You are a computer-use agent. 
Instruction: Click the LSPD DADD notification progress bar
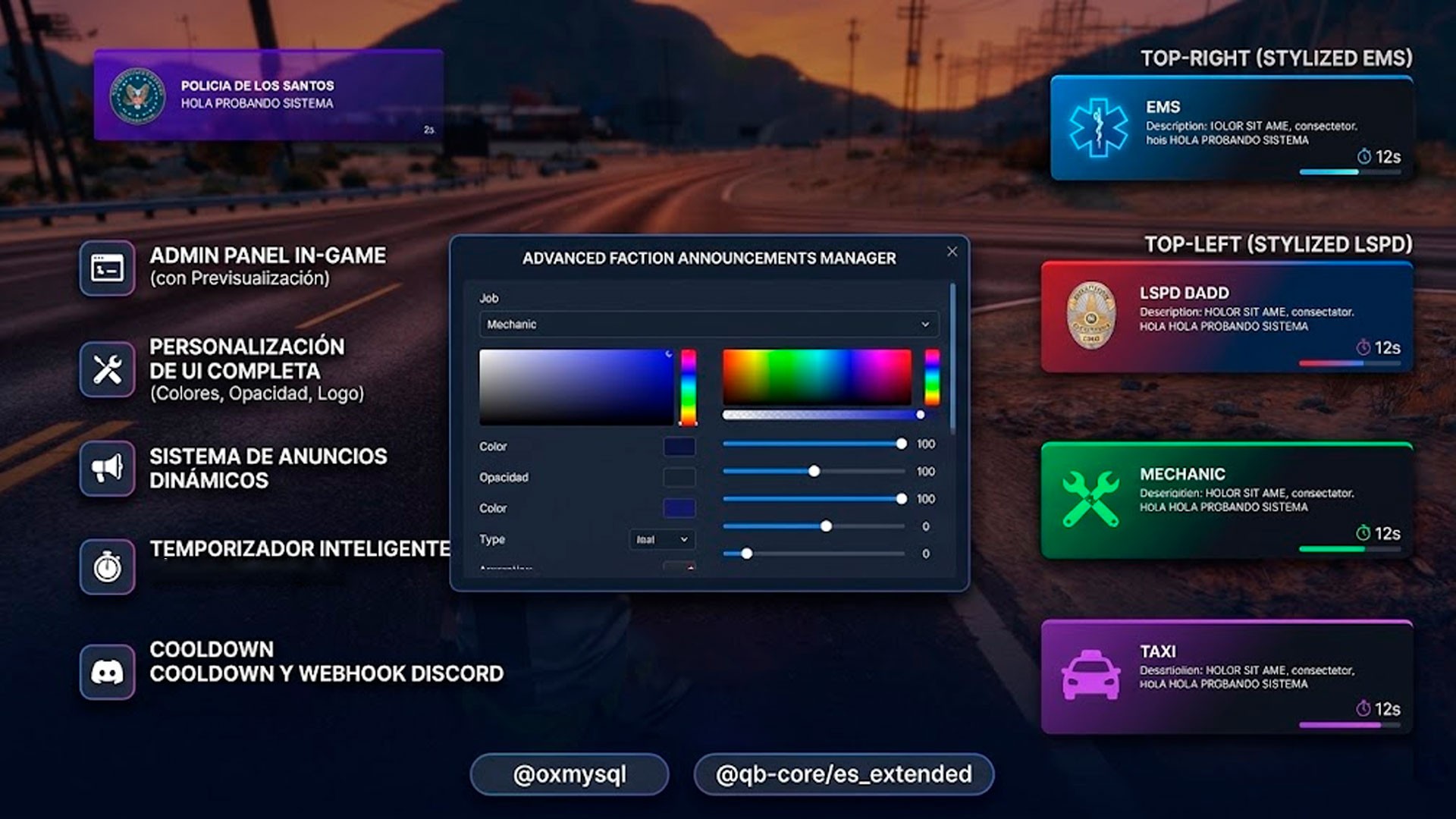click(x=1350, y=363)
